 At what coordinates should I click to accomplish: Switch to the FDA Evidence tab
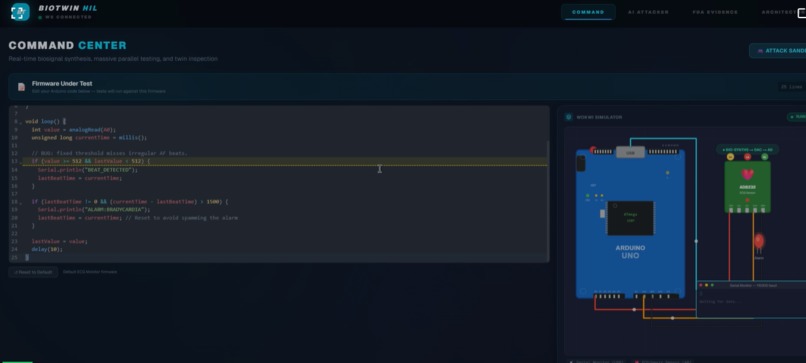pyautogui.click(x=715, y=12)
